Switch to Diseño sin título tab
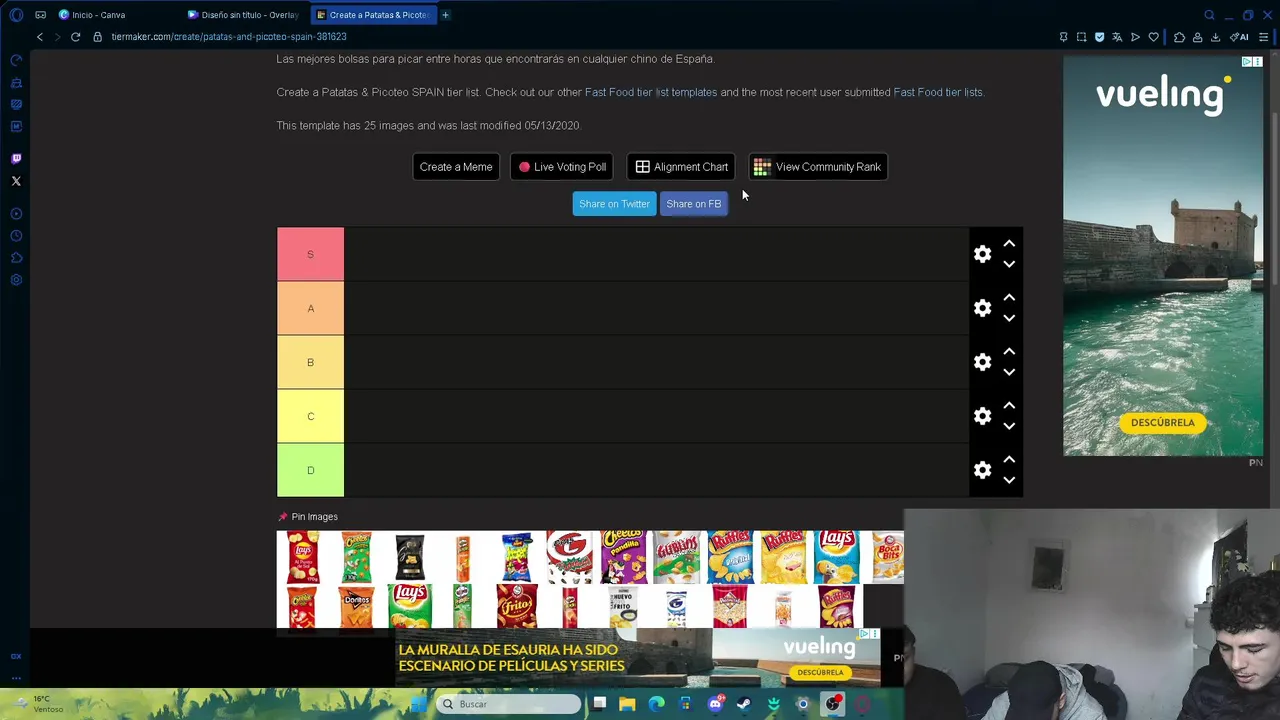Screen dimensions: 1280x720 point(245,15)
